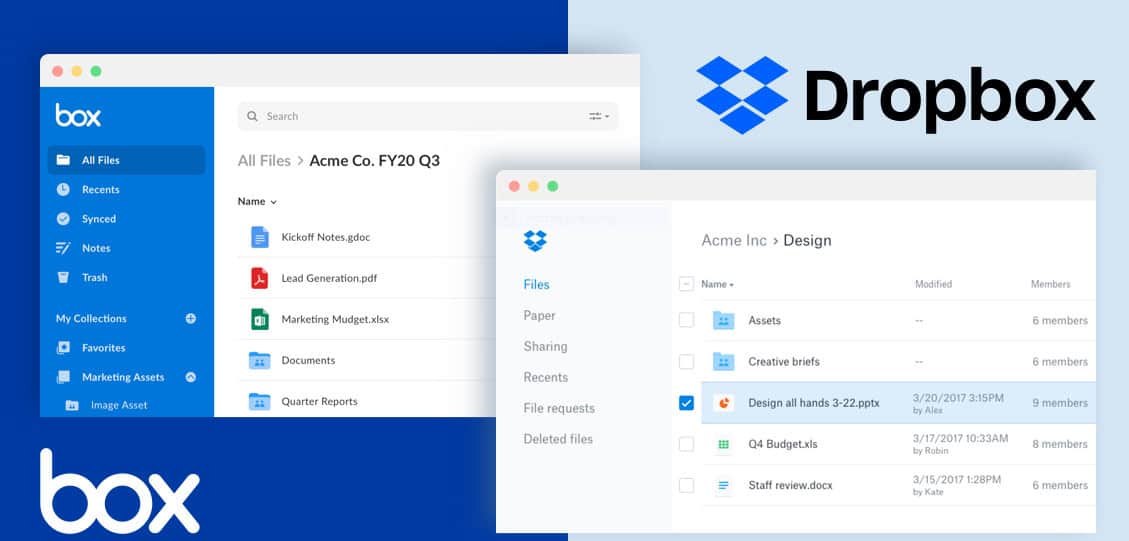The height and width of the screenshot is (541, 1129).
Task: Open File requests in Dropbox sidebar
Action: [559, 408]
